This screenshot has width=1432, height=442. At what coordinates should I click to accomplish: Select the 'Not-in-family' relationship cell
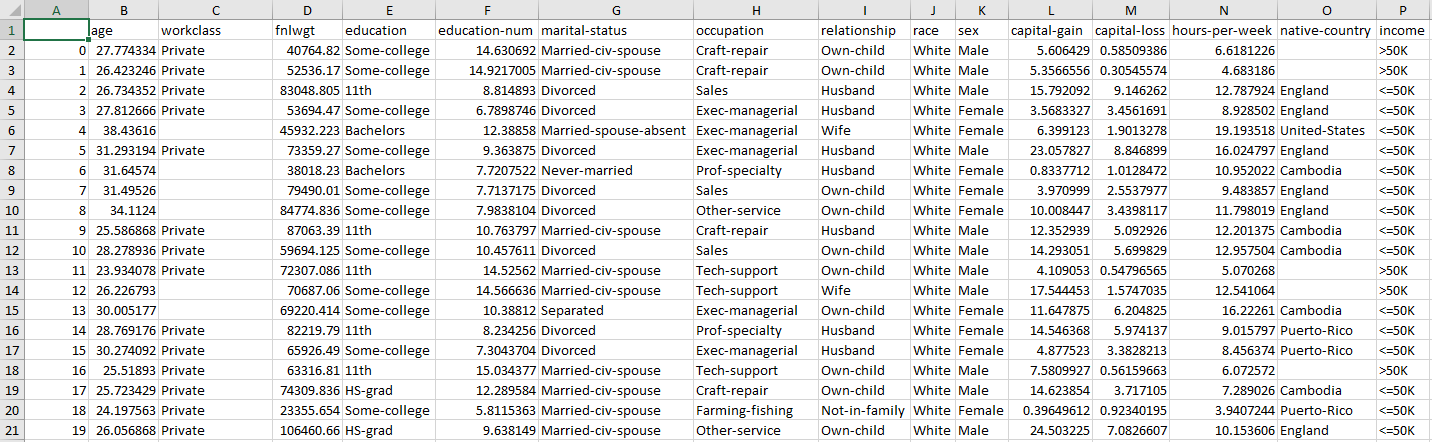click(862, 410)
